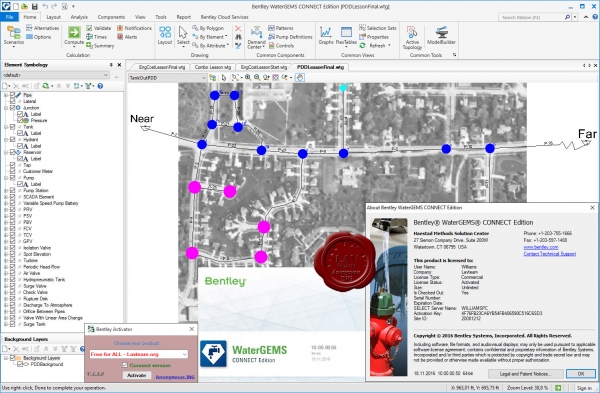Click the red delete X in Drawing group
The width and height of the screenshot is (600, 393).
coord(238,28)
